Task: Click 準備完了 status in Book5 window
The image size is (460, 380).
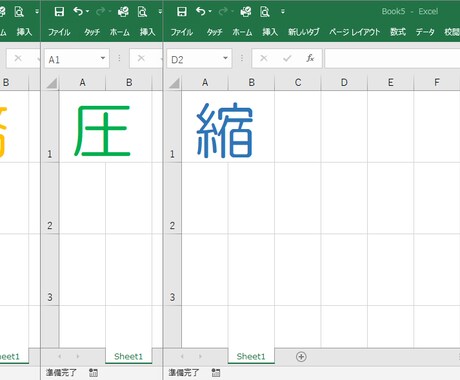Action: (184, 373)
